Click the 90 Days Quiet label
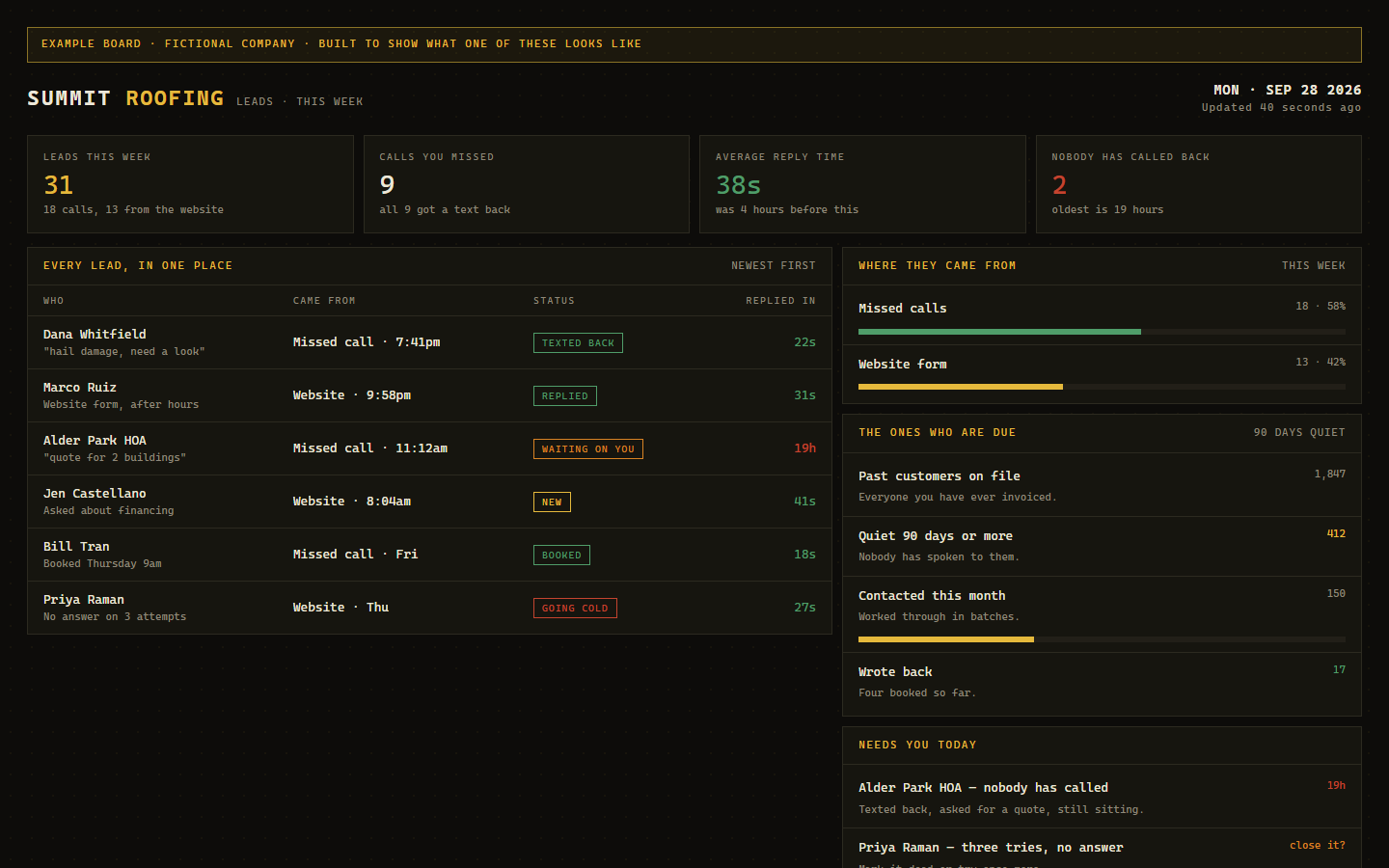 (1299, 432)
